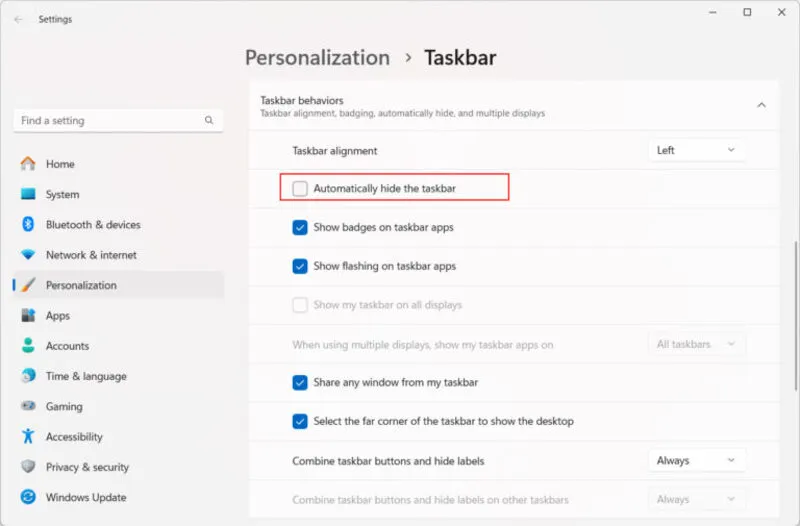
Task: Click the Find a setting search box
Action: tap(110, 120)
